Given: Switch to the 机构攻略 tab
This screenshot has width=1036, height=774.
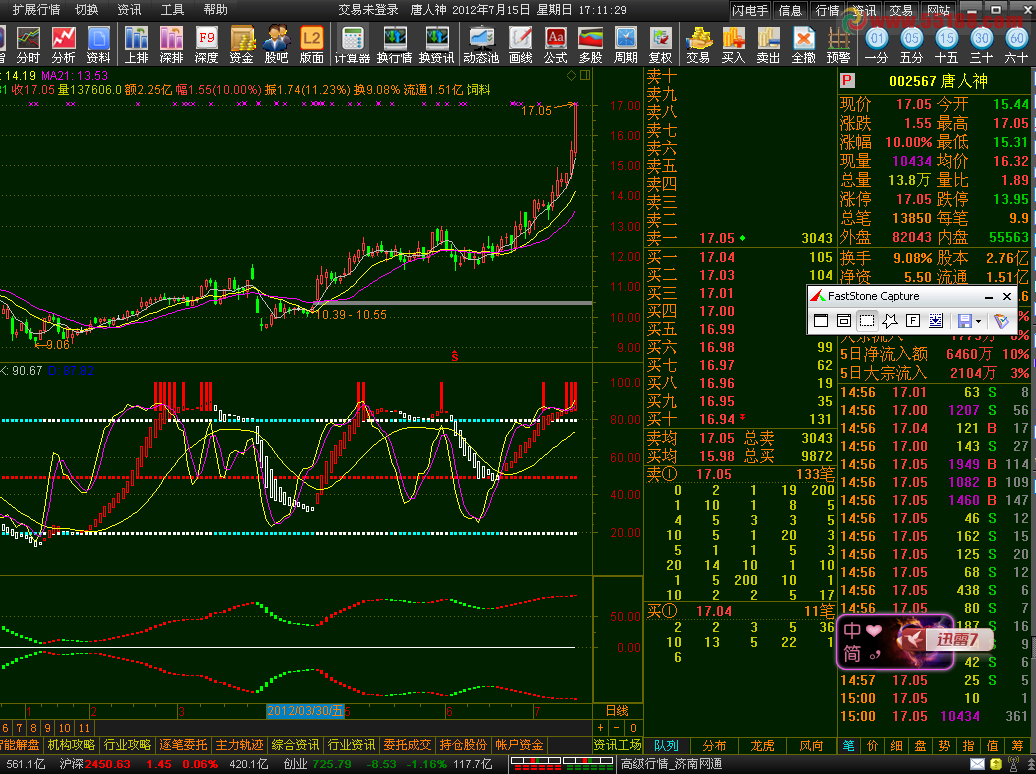Looking at the screenshot, I should (x=71, y=745).
